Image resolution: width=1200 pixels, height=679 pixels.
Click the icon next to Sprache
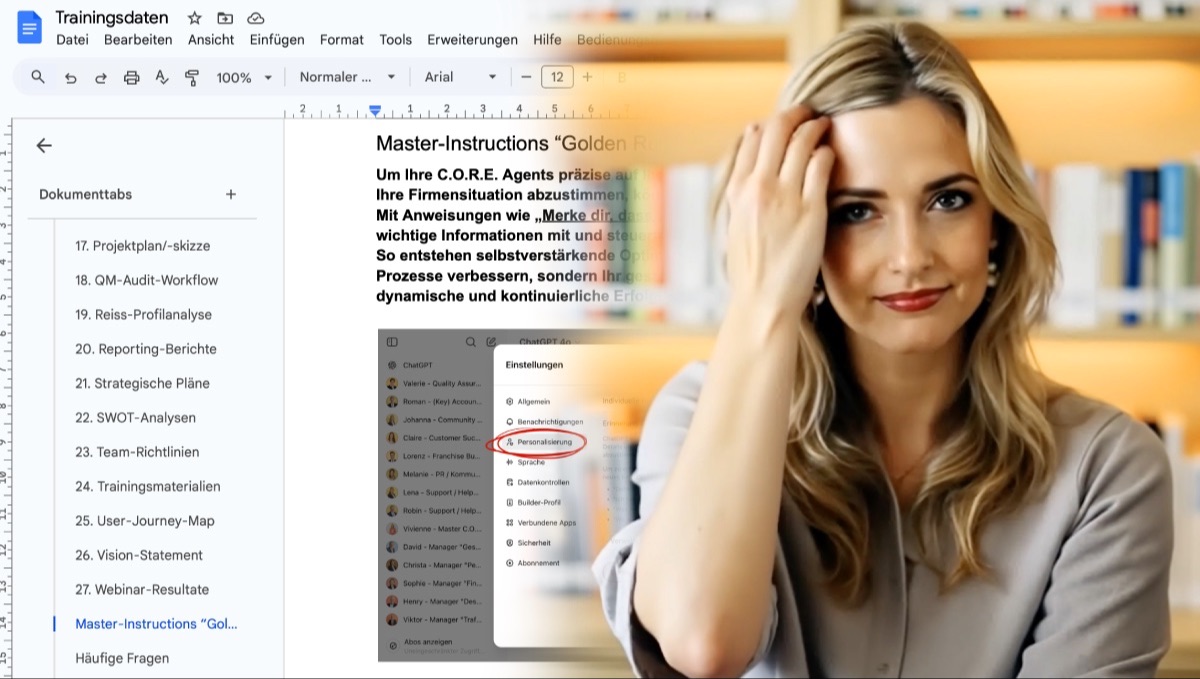pyautogui.click(x=510, y=462)
